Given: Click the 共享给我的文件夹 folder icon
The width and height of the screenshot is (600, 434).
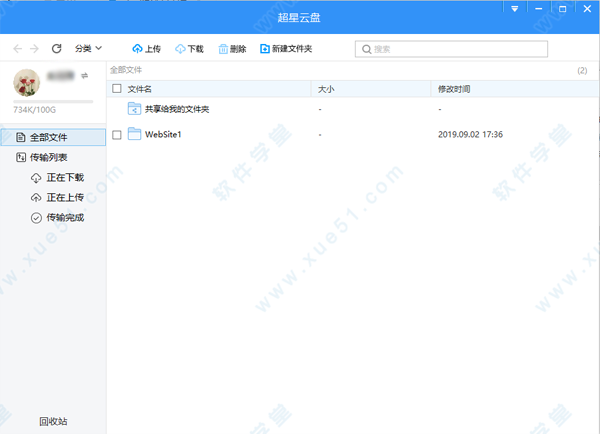Looking at the screenshot, I should click(134, 109).
